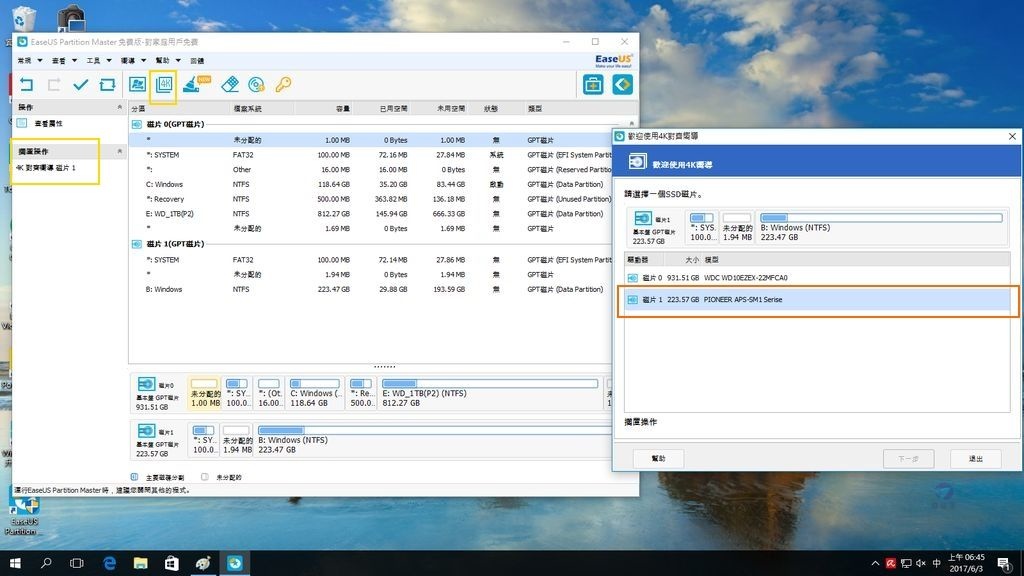This screenshot has width=1024, height=576.
Task: Click the gold key activation icon
Action: (283, 85)
